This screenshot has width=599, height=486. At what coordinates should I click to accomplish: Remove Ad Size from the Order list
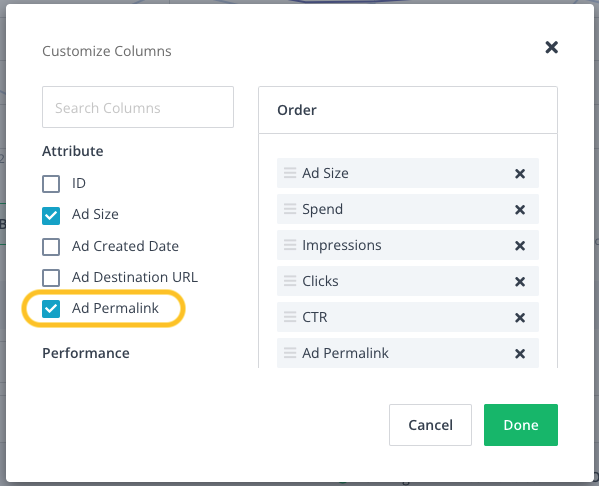520,173
